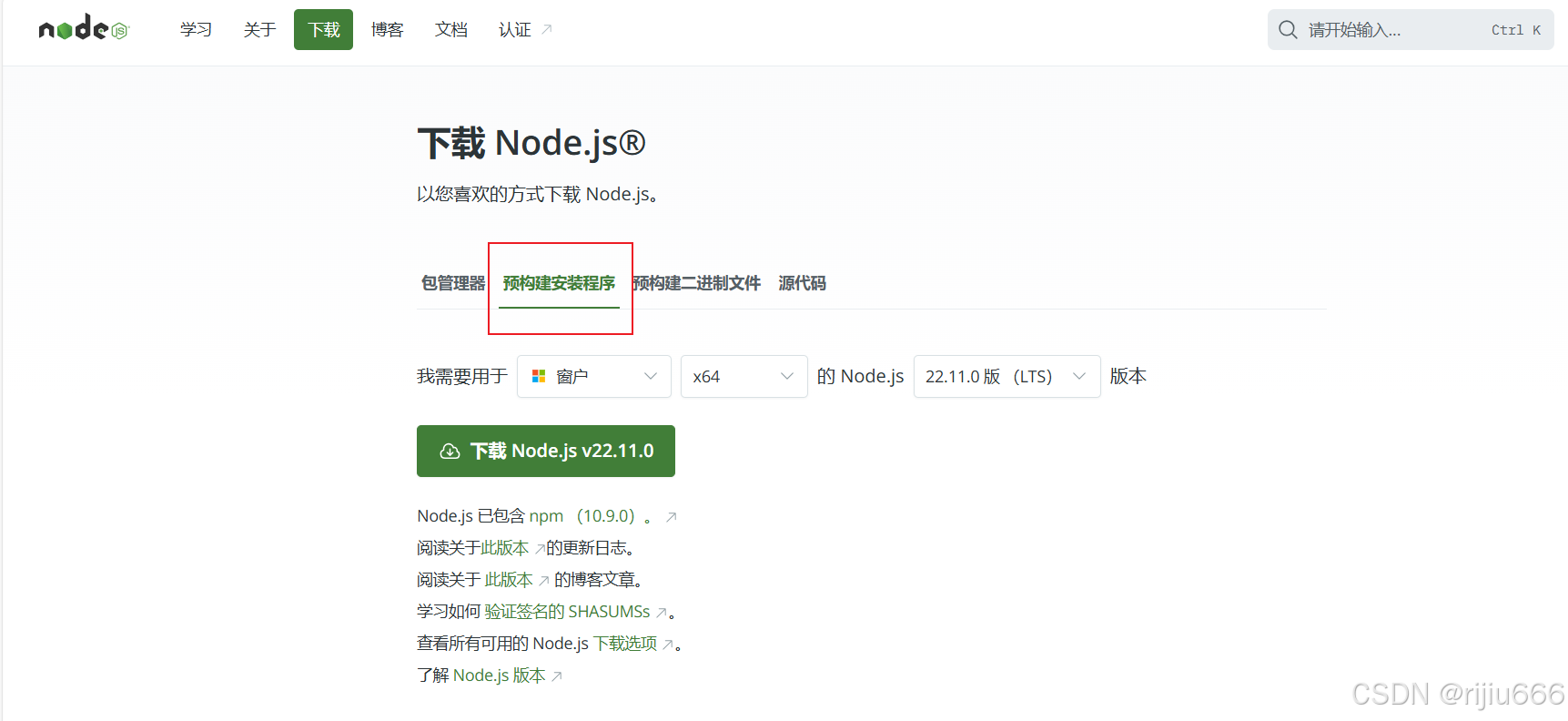
Task: Click external arrow after 下载选项 link
Action: click(x=668, y=645)
